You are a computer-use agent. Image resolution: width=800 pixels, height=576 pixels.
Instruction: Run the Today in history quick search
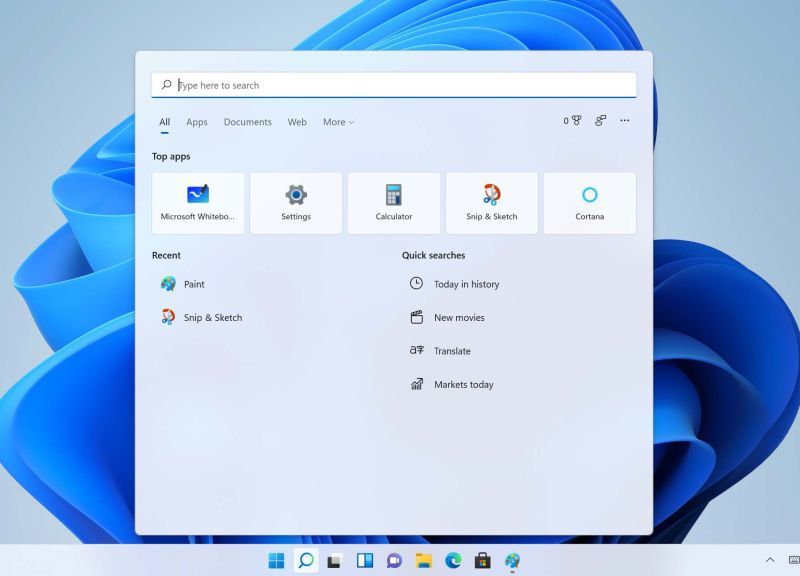[x=455, y=284]
